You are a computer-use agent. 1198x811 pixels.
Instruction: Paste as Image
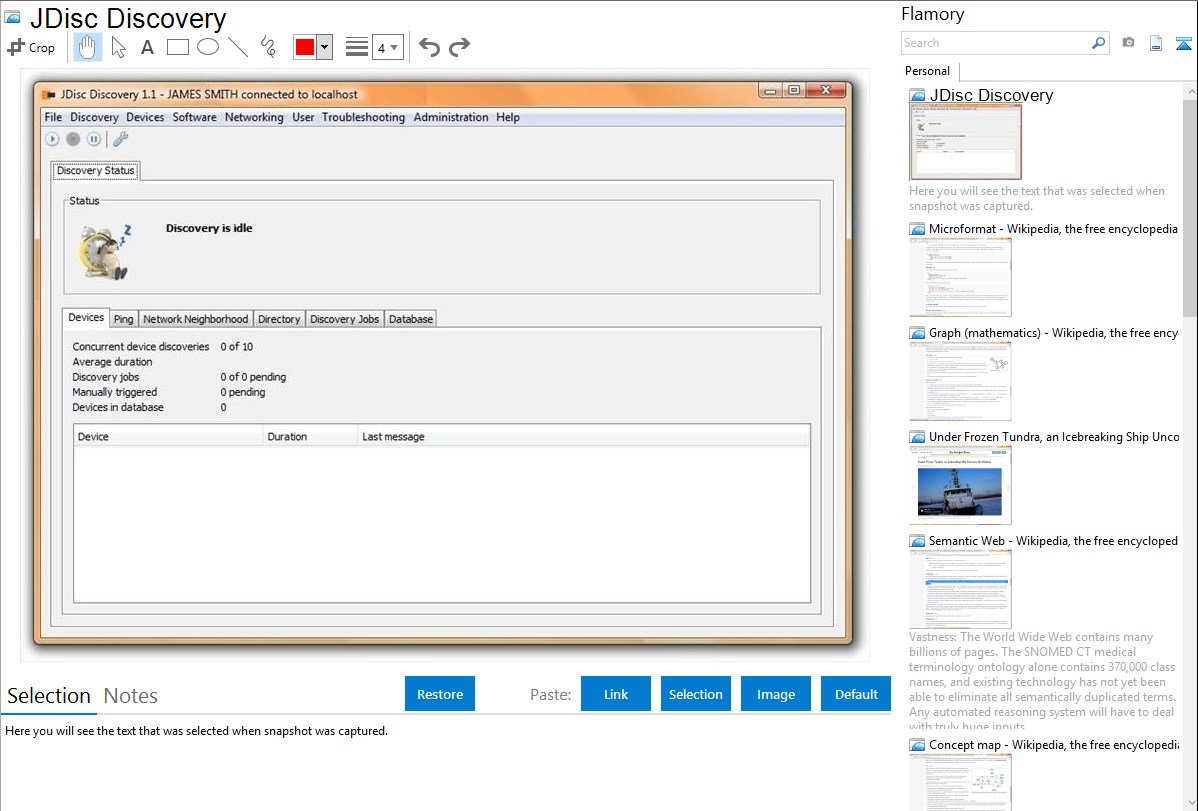point(776,694)
